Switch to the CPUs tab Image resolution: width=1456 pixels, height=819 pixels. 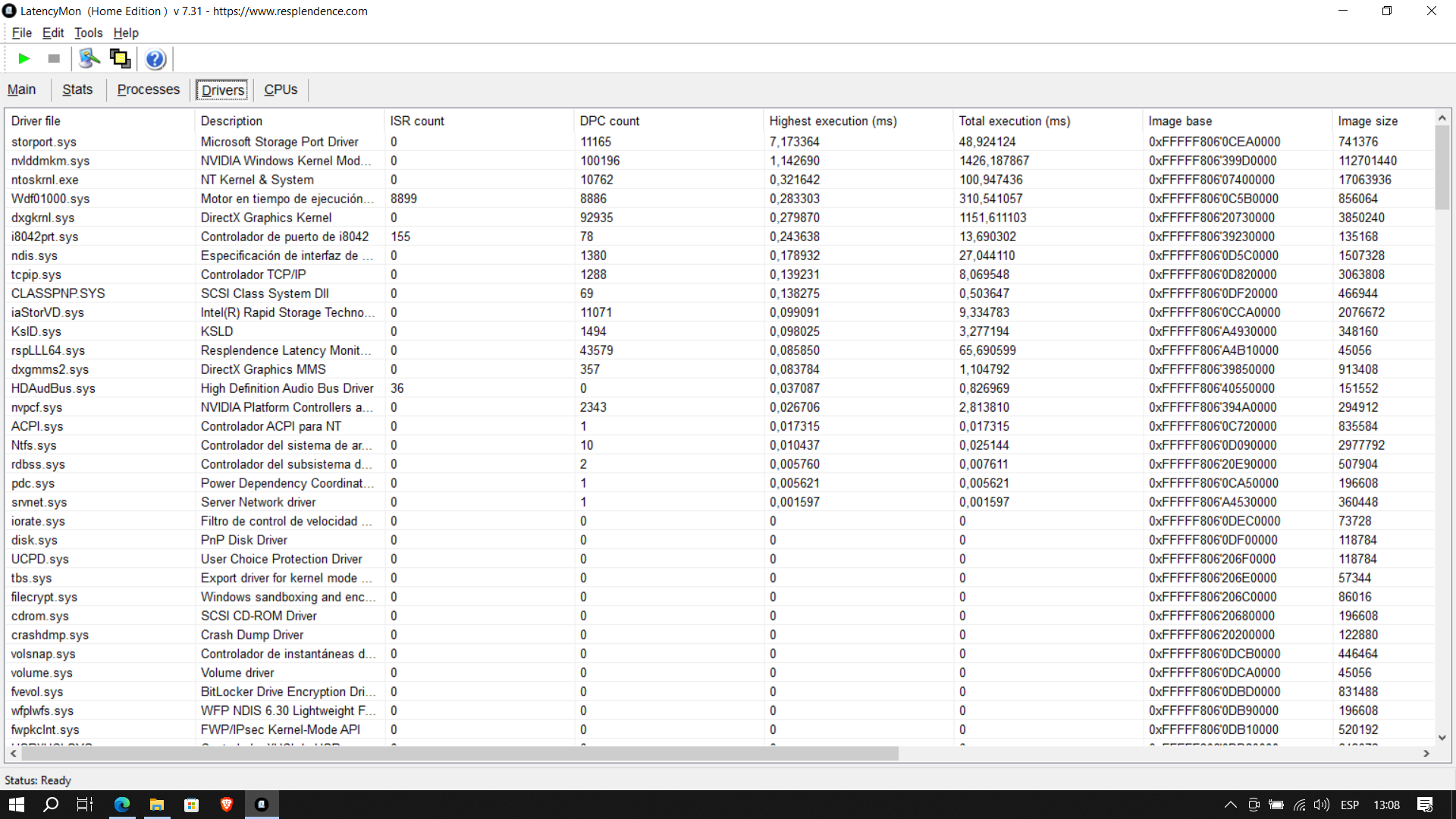pos(281,89)
